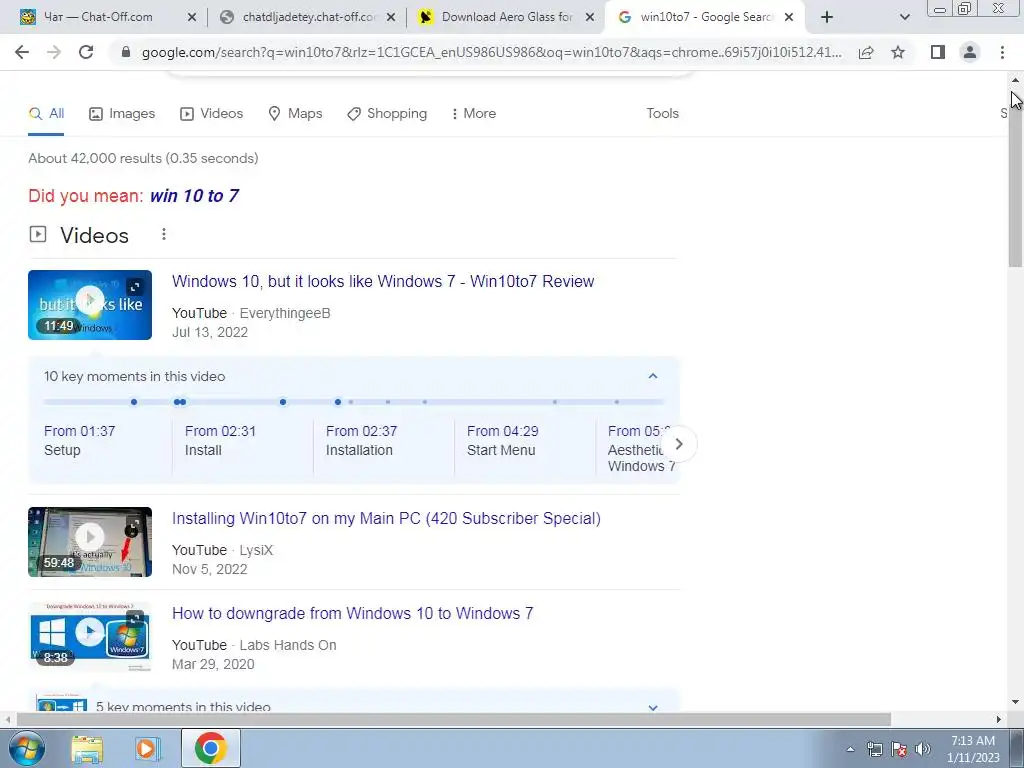Open Installing Win10to7 on Main PC link
Viewport: 1024px width, 768px height.
coord(386,519)
